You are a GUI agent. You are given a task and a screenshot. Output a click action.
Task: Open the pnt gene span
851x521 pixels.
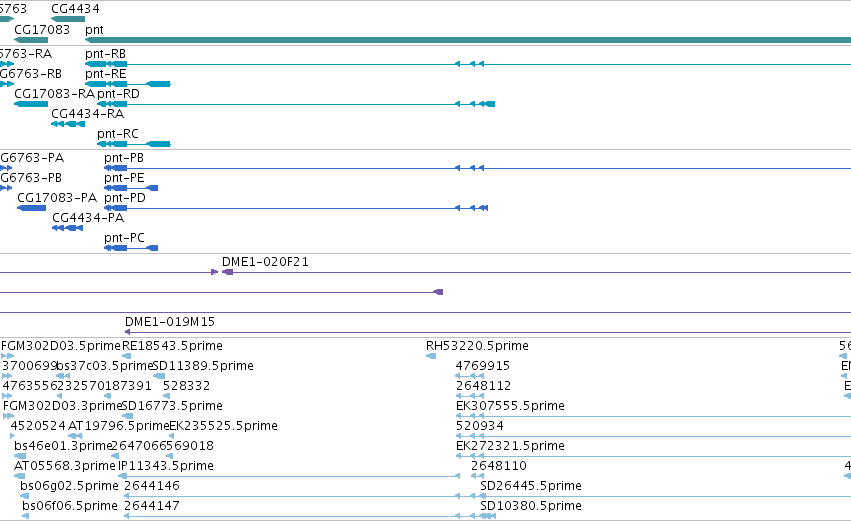(468, 40)
